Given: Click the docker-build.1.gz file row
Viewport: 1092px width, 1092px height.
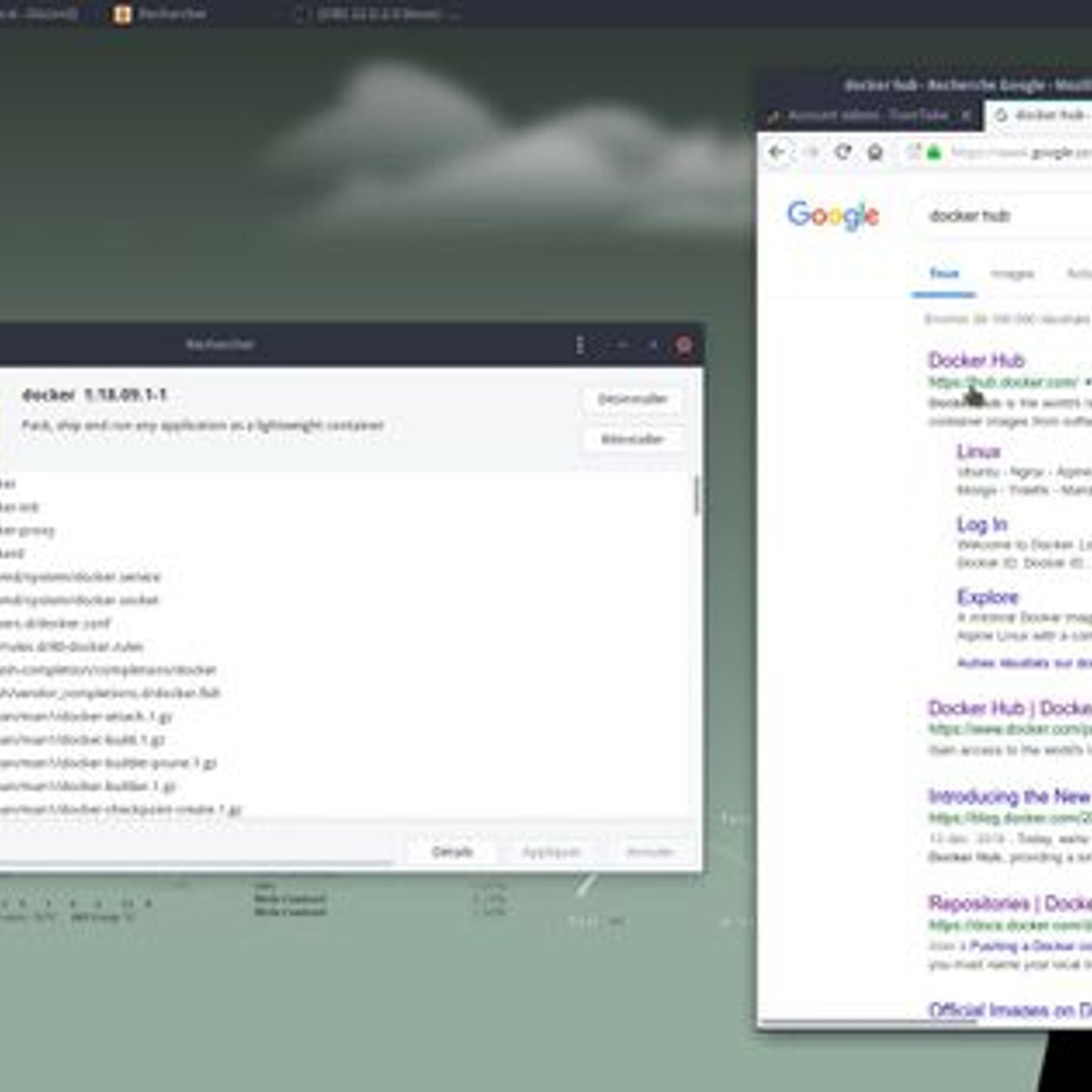Looking at the screenshot, I should tap(83, 739).
